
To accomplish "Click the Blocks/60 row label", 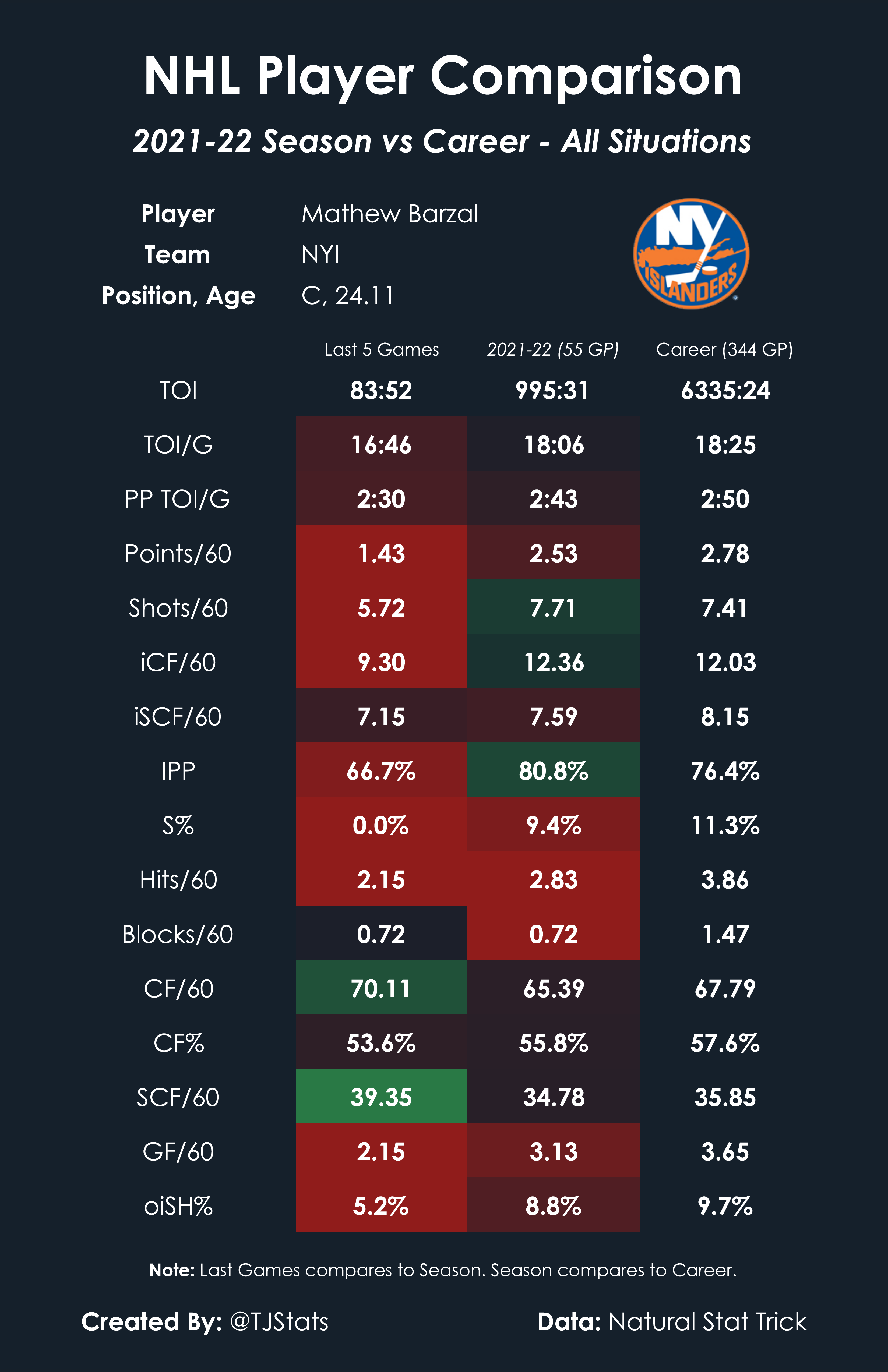I will [178, 934].
